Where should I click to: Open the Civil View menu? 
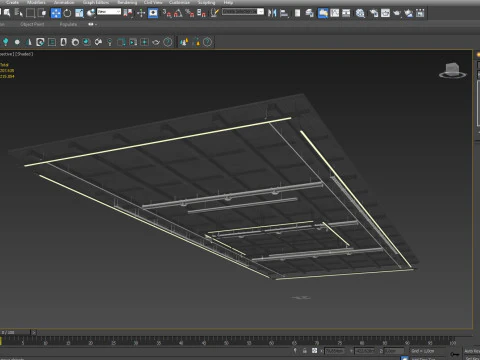[x=153, y=2]
